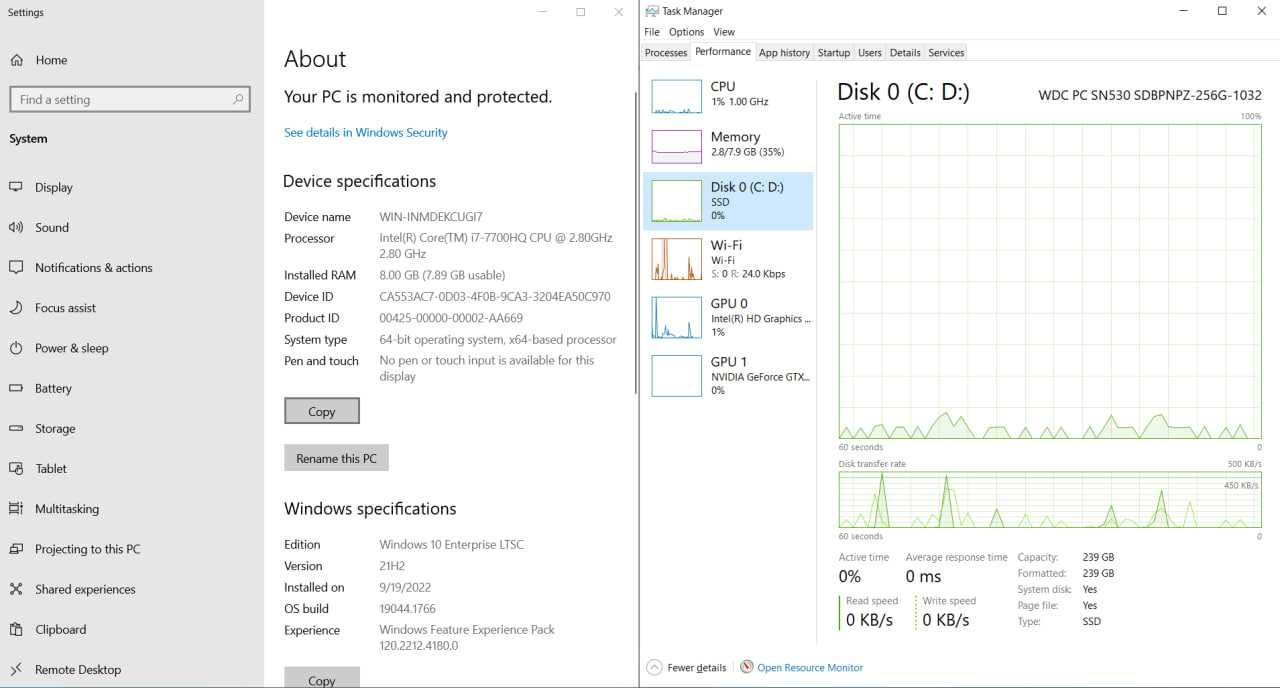The image size is (1280, 688).
Task: Click the Focus assist moon icon
Action: [x=16, y=308]
